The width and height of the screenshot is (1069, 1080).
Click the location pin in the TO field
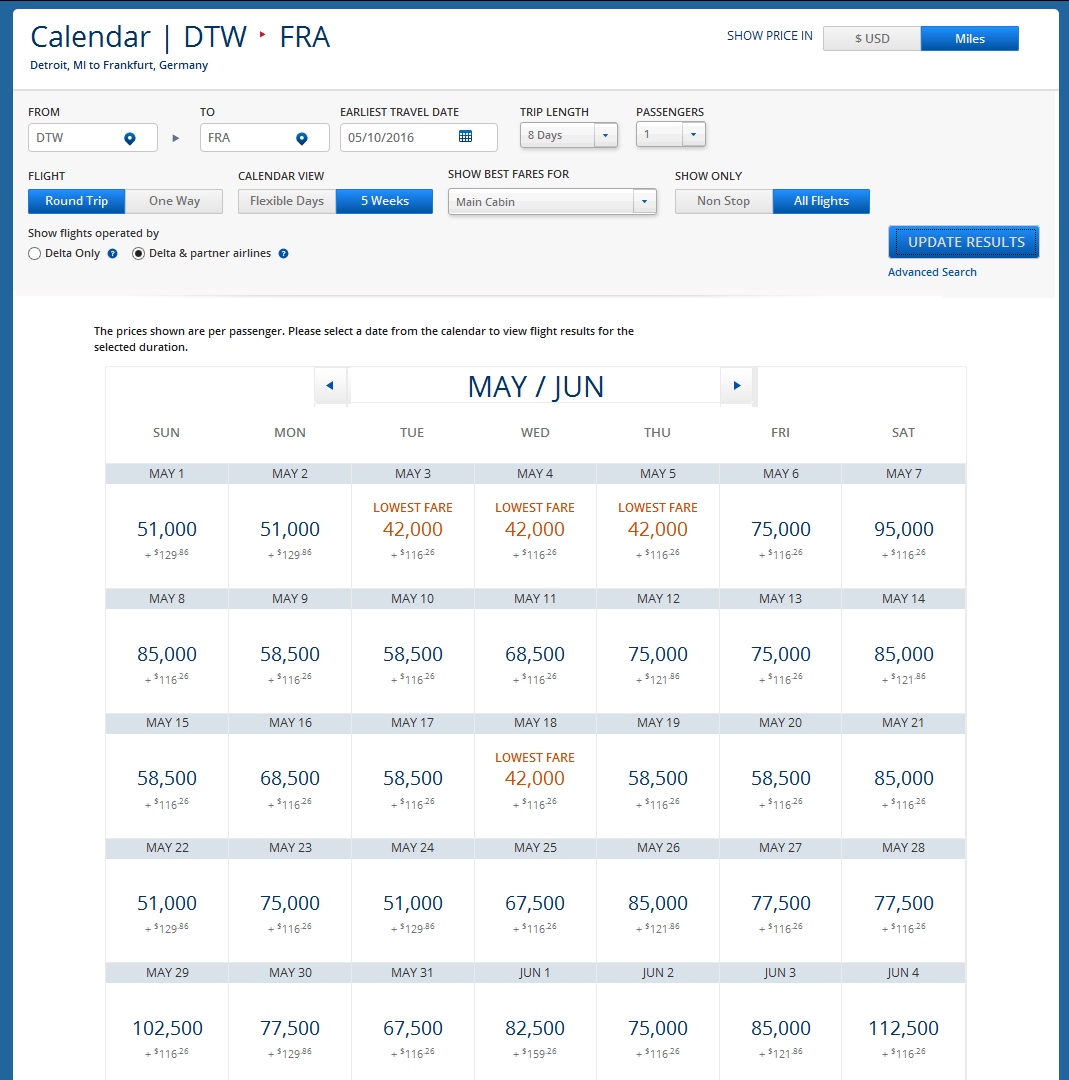tap(301, 138)
